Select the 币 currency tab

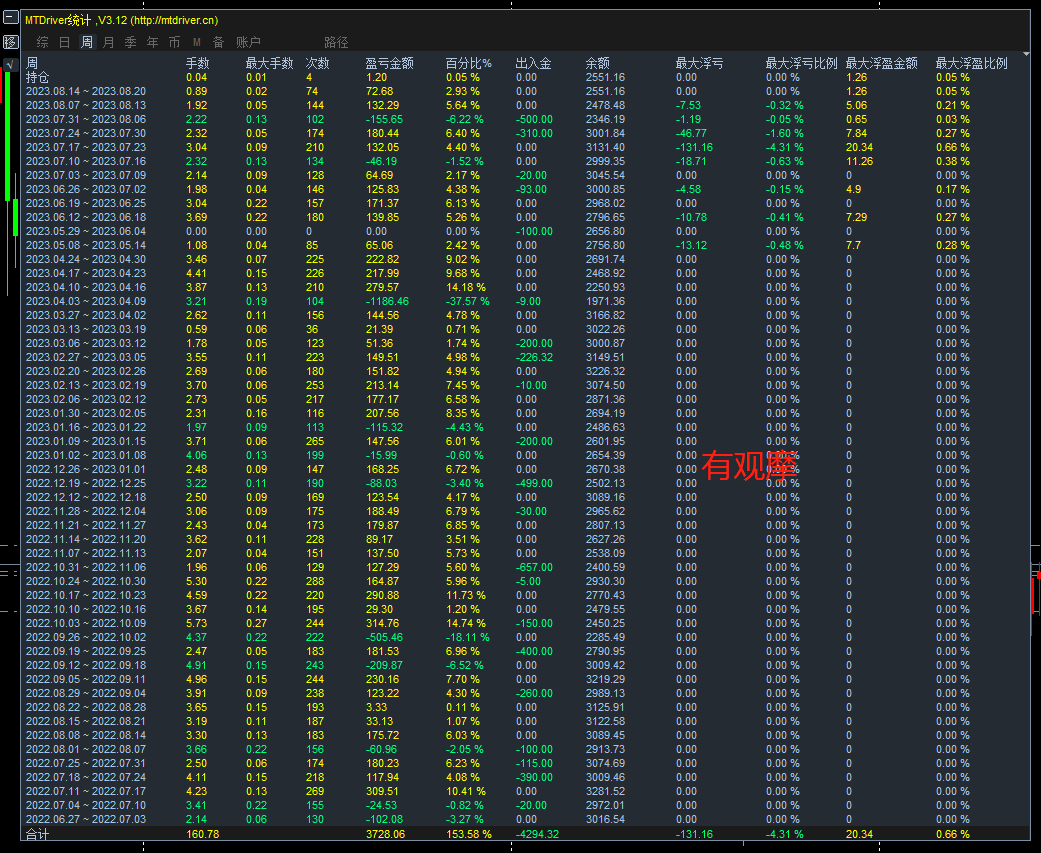(x=175, y=42)
